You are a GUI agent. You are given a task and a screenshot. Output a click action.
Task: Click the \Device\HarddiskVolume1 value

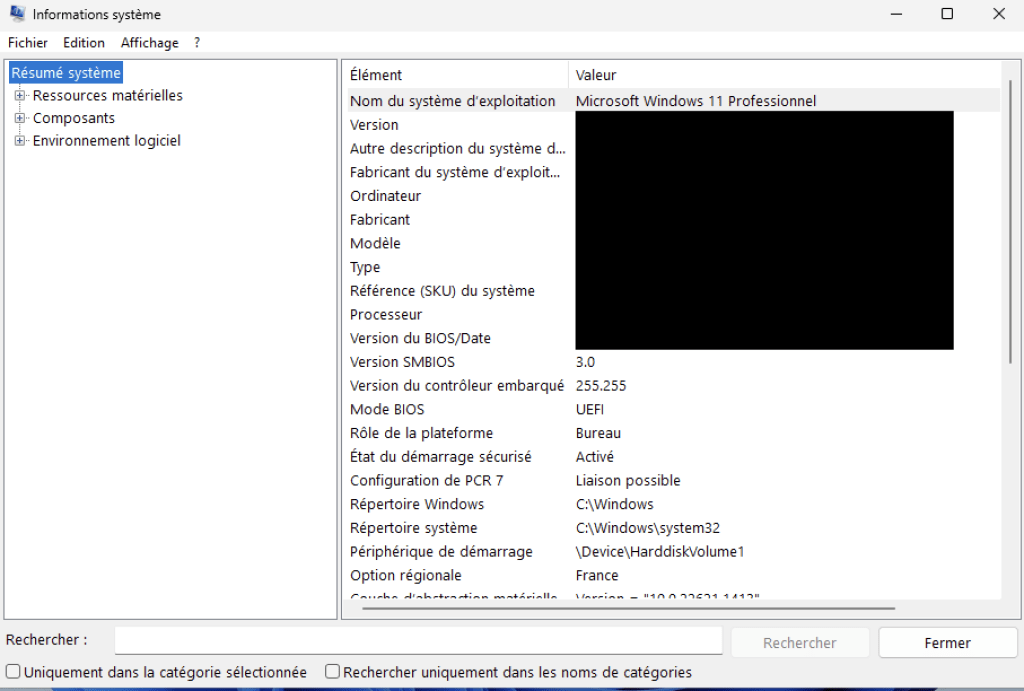[660, 552]
